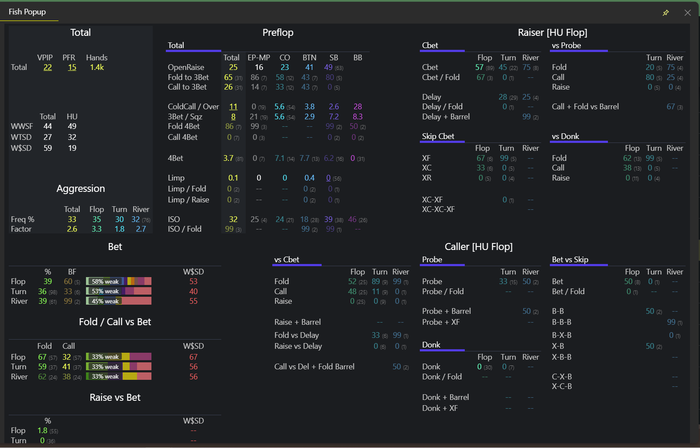Click the XC-XC-XF row label
Screen dimensions: 700x448
click(438, 209)
